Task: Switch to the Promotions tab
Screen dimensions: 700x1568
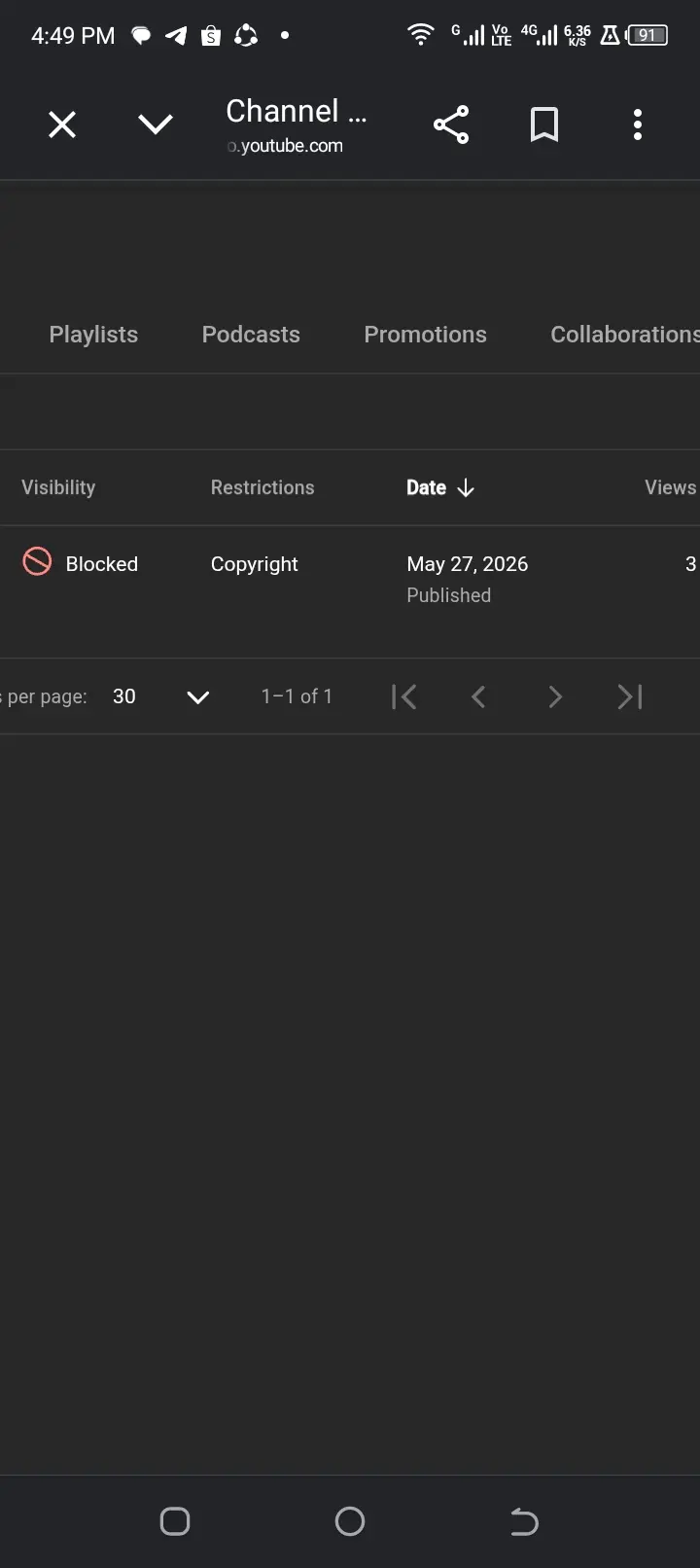Action: 425,335
